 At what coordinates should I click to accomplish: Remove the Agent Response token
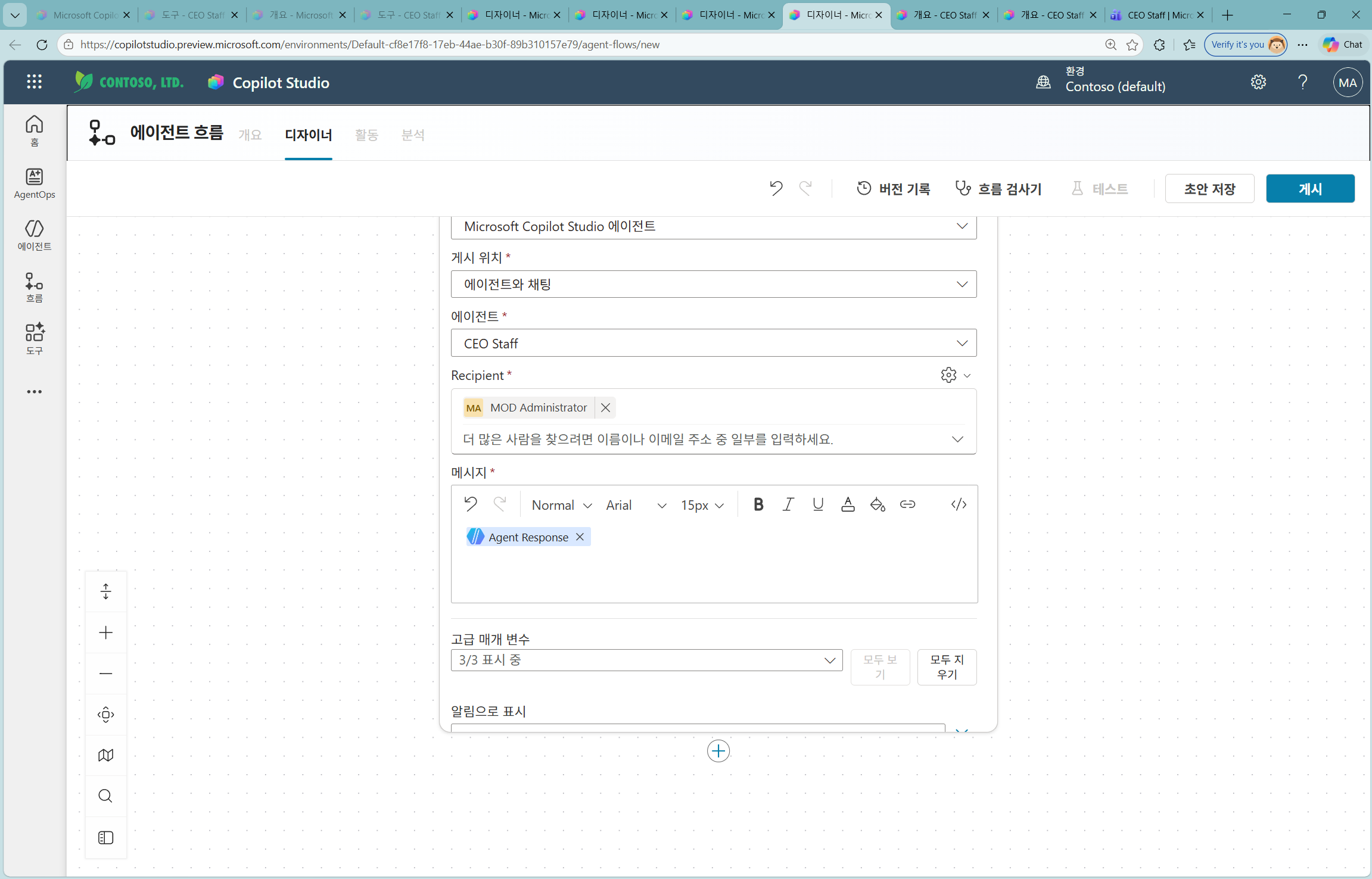tap(580, 537)
